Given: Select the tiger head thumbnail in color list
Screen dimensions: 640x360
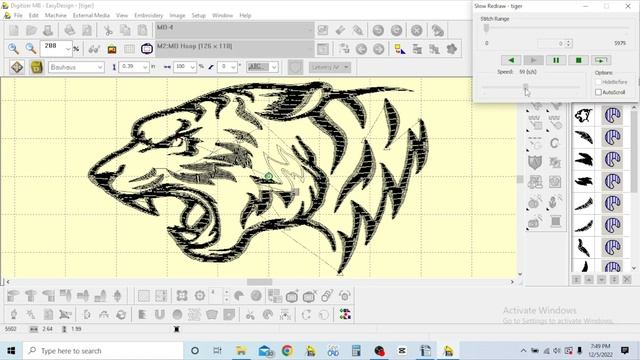Looking at the screenshot, I should [x=584, y=115].
